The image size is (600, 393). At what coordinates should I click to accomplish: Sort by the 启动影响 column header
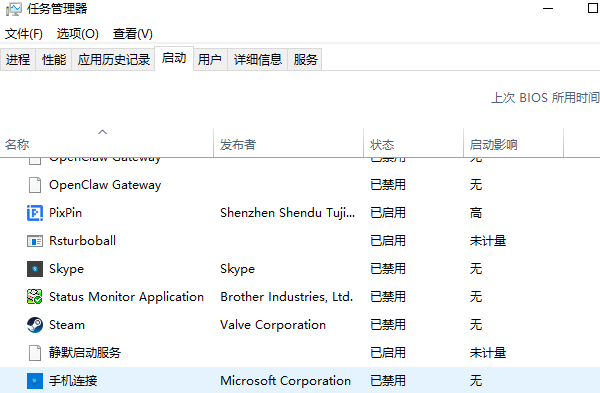pos(514,144)
